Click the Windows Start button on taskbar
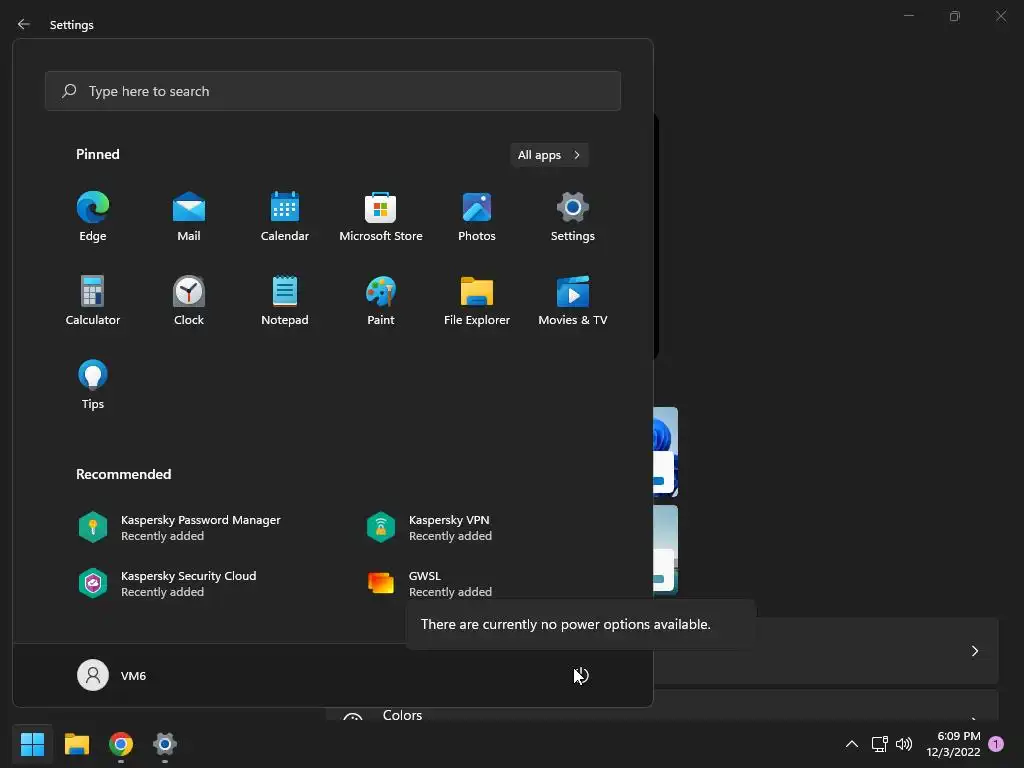1024x768 pixels. click(x=32, y=744)
